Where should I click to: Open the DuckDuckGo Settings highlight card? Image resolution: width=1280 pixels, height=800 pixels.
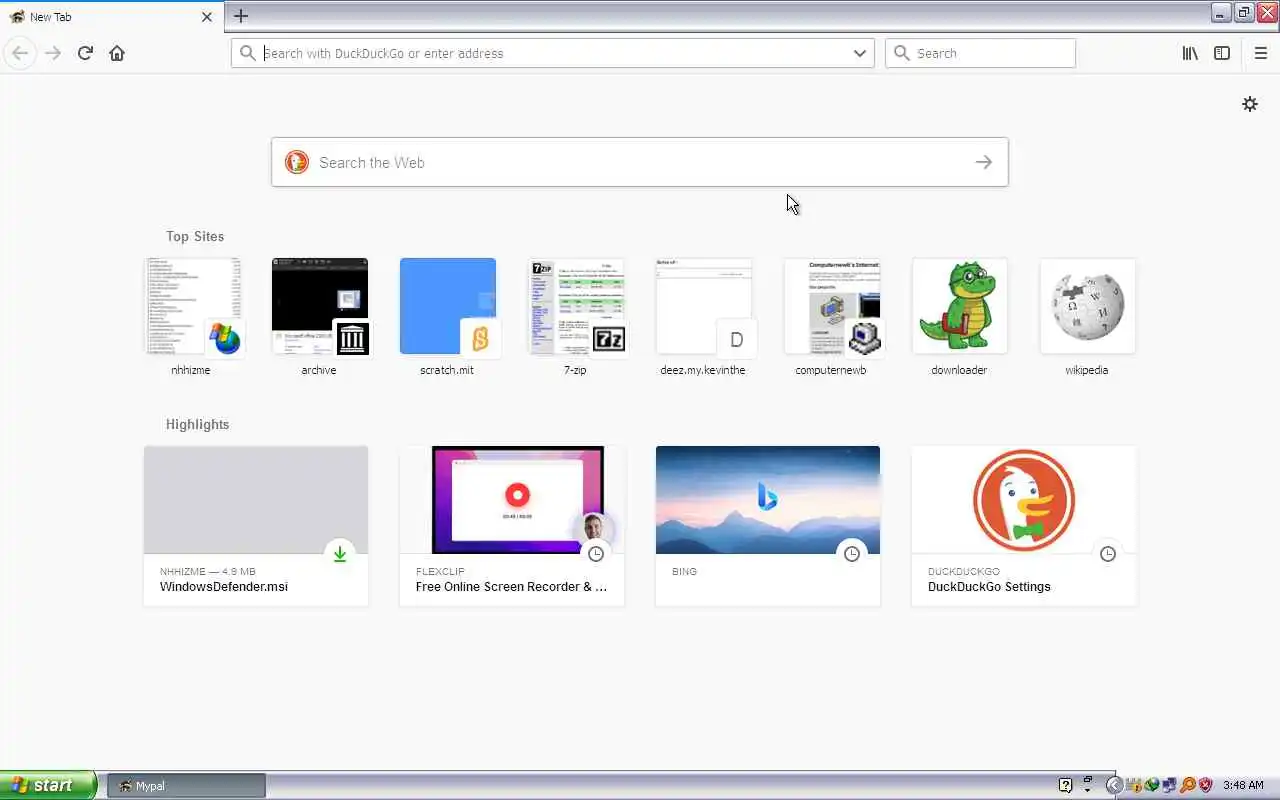(1024, 526)
